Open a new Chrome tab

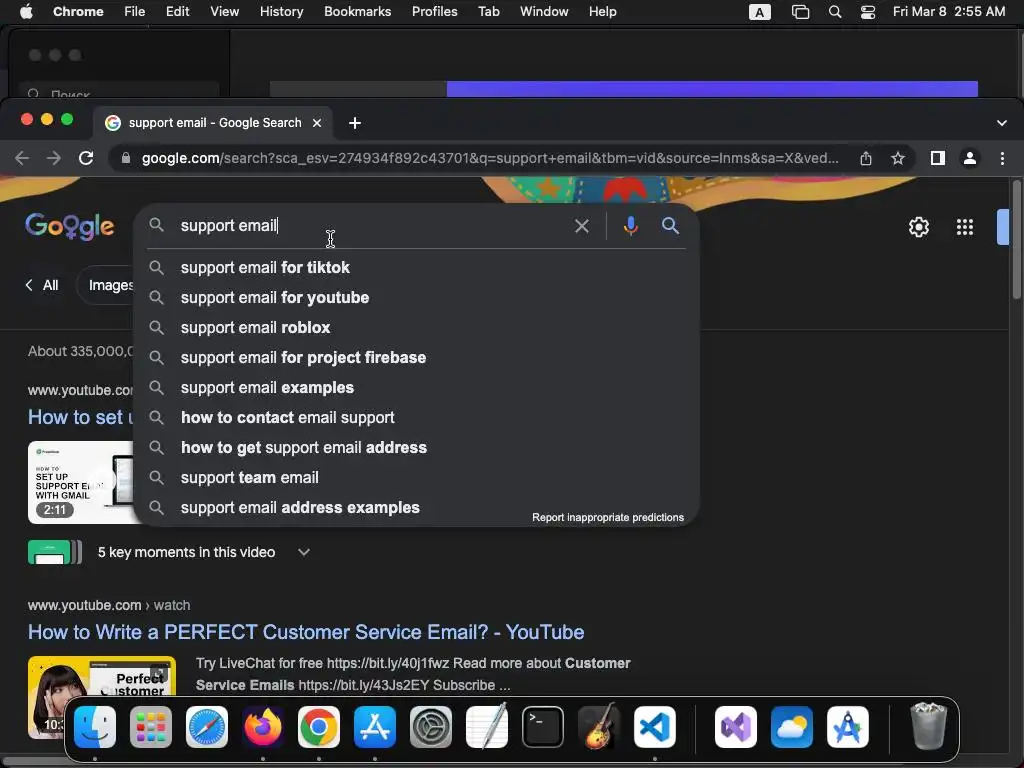pos(355,123)
